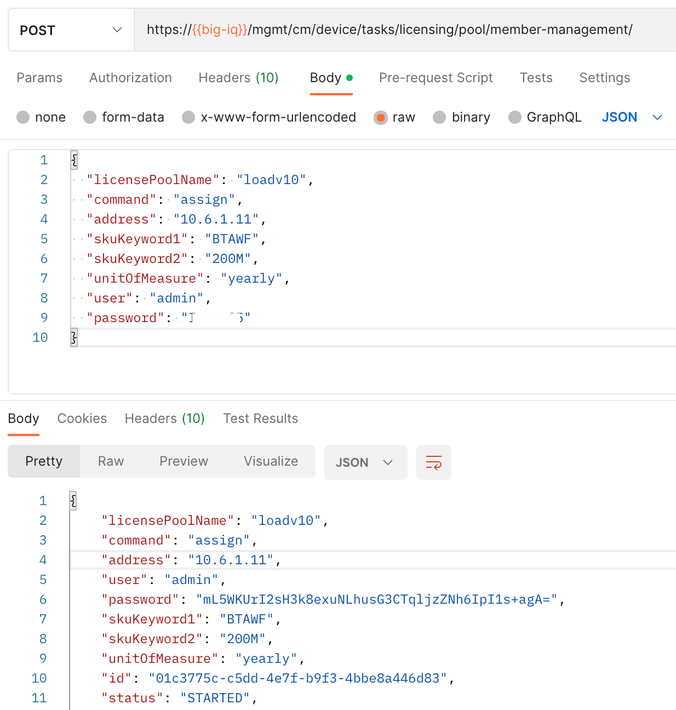Screen dimensions: 676x710
Task: Select the binary body type radio
Action: click(x=439, y=118)
